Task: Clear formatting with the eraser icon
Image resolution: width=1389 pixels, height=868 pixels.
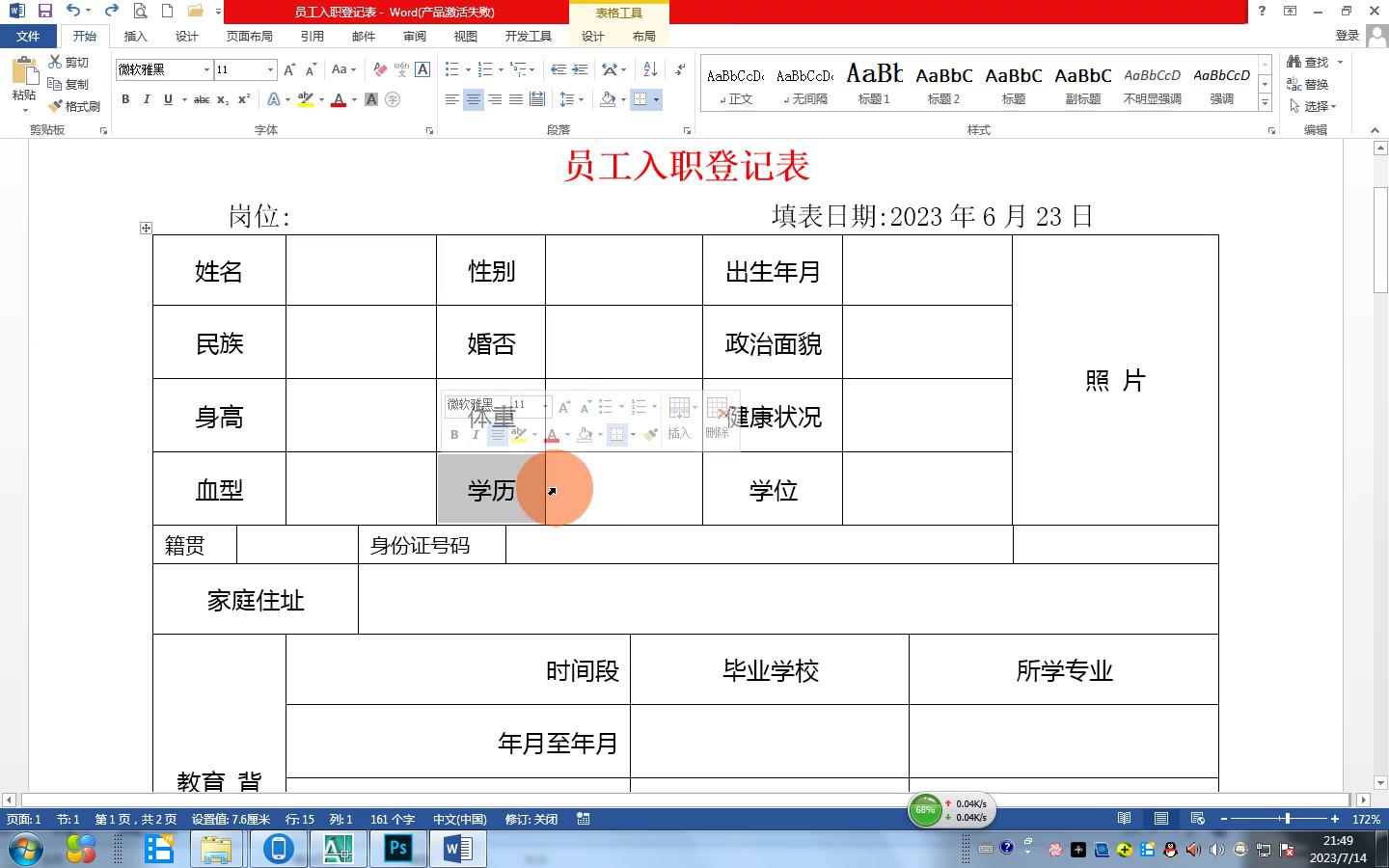Action: click(380, 69)
